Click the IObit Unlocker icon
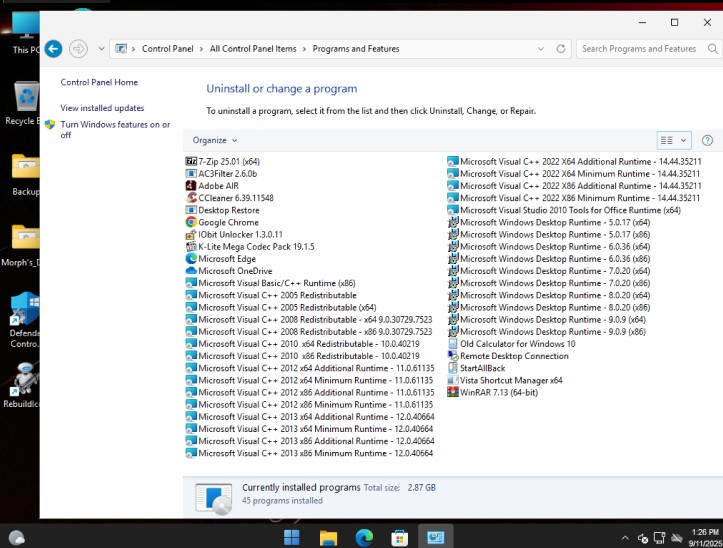This screenshot has height=548, width=723. point(191,234)
